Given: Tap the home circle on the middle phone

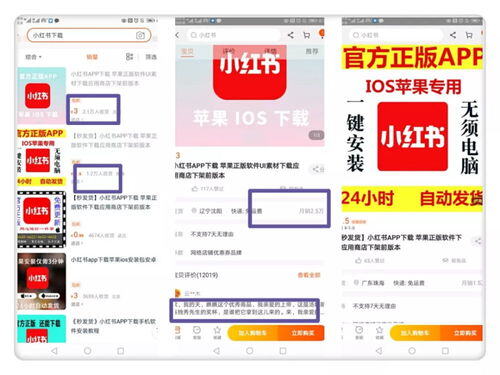Looking at the screenshot, I should (x=250, y=351).
